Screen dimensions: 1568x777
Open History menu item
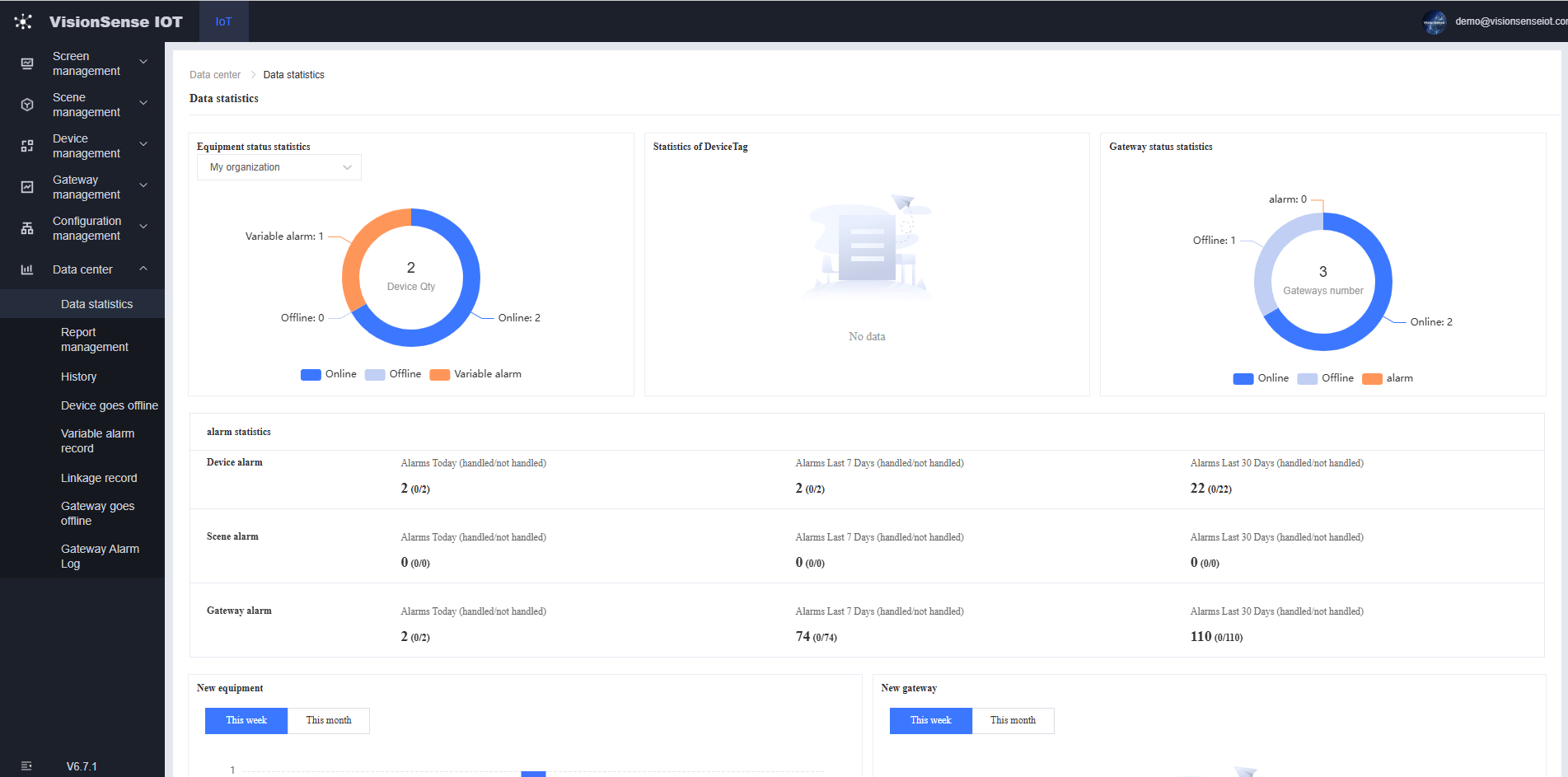pos(82,377)
